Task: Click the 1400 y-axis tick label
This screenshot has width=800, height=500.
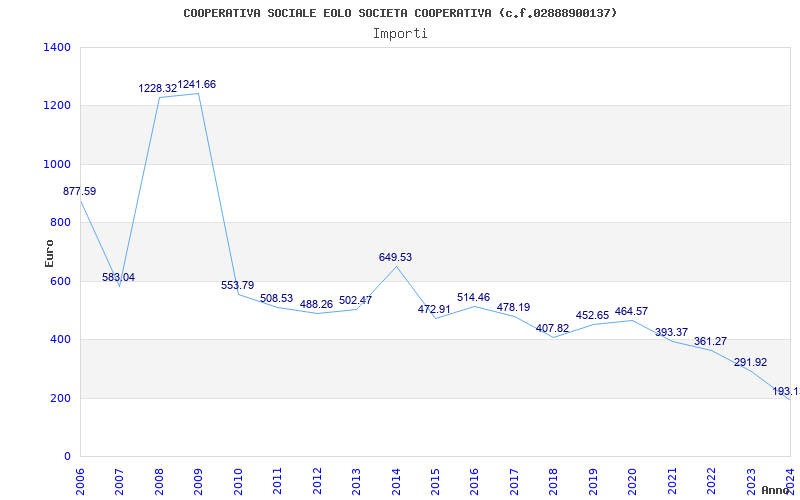Action: tap(57, 47)
